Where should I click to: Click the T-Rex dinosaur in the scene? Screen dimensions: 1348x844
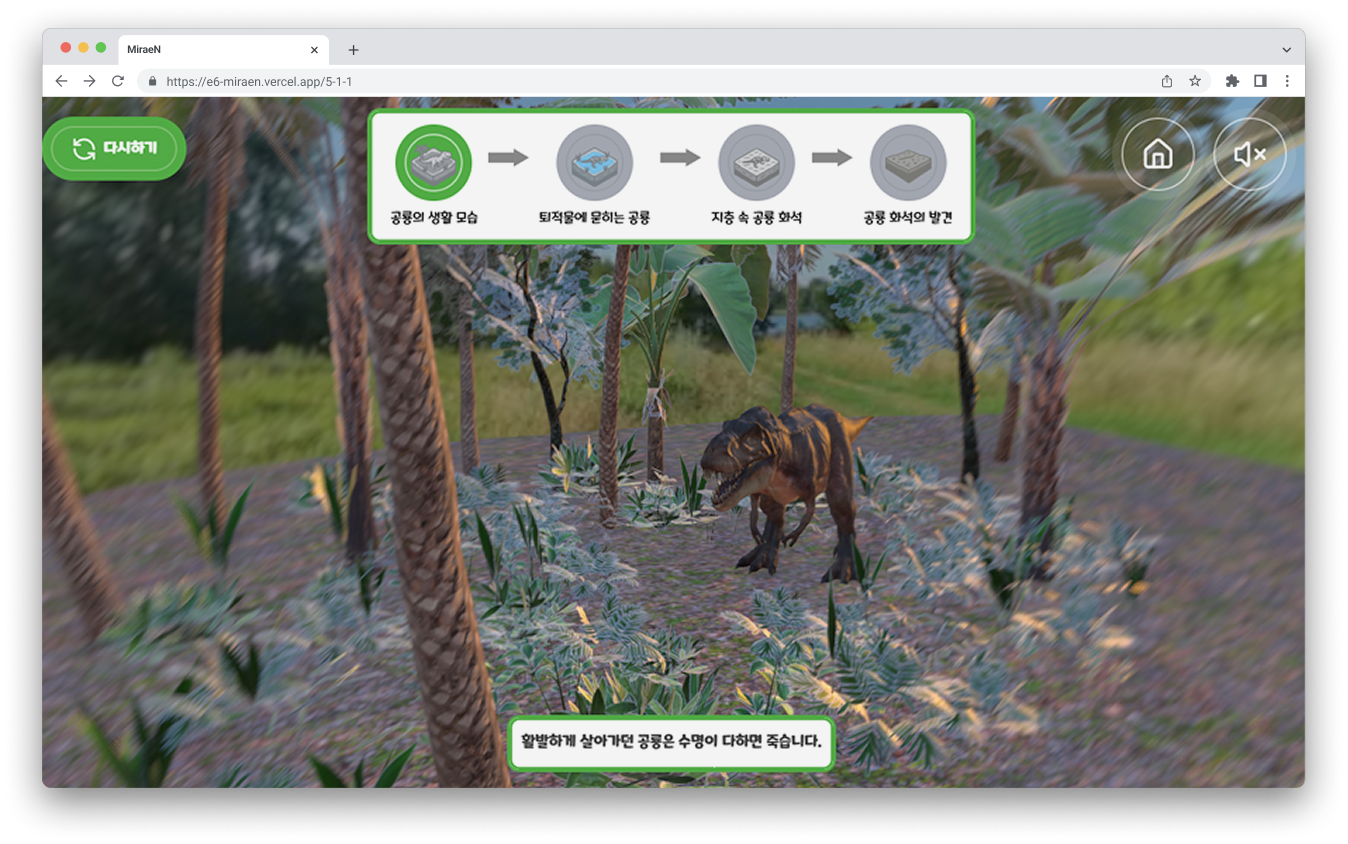780,480
